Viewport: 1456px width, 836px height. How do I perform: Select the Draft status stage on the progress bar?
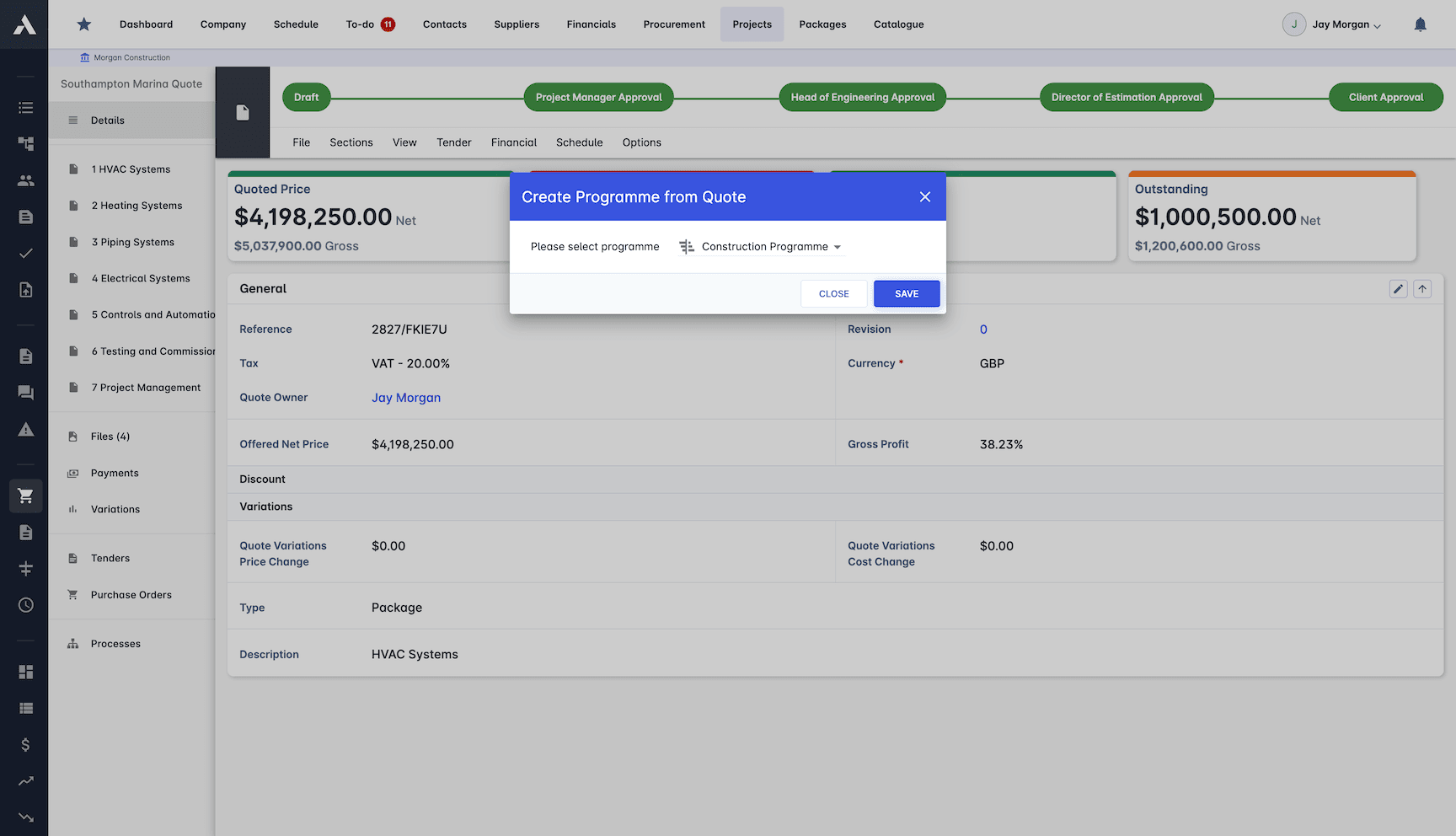pyautogui.click(x=306, y=97)
